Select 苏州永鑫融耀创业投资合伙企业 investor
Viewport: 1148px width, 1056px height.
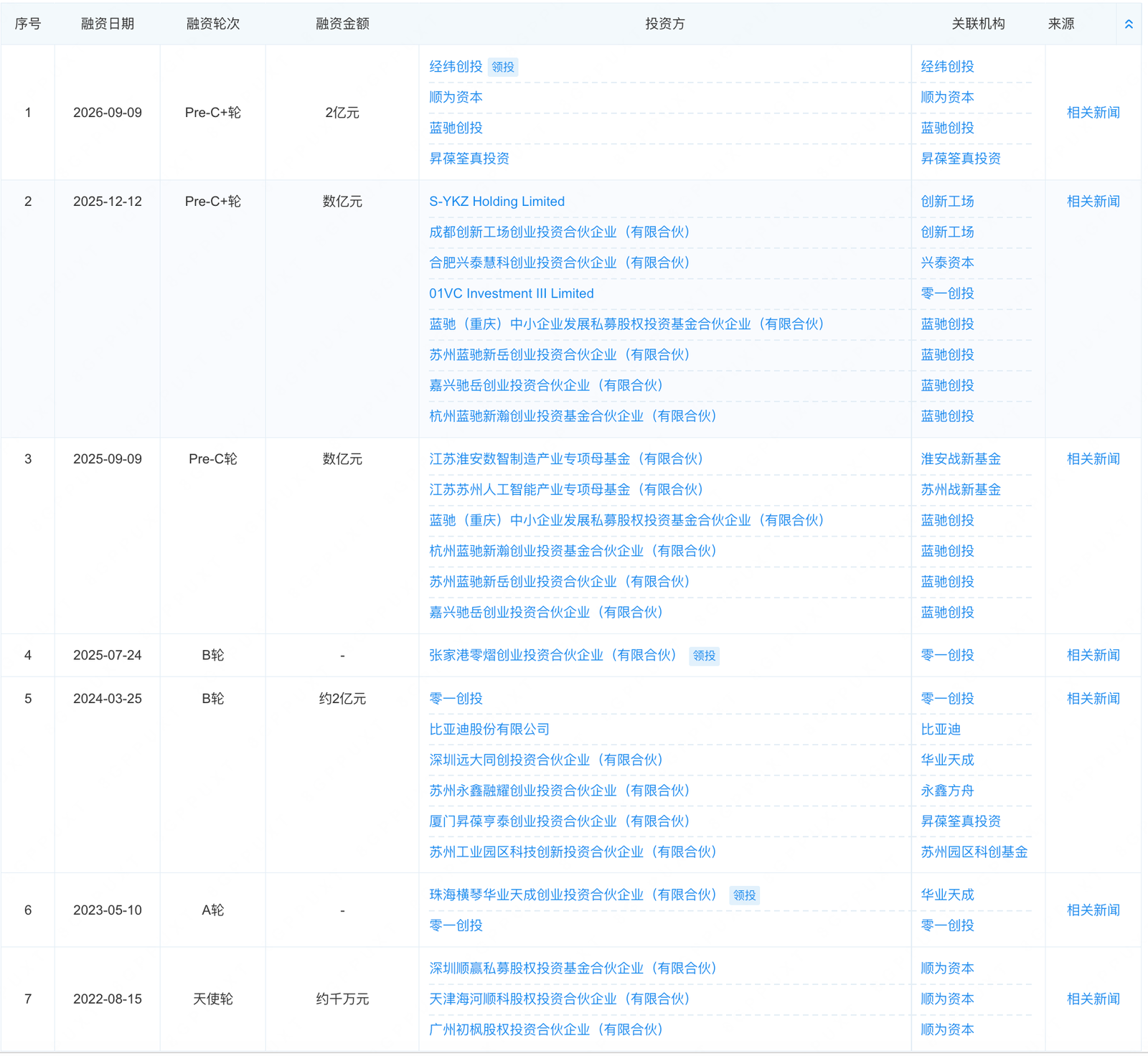click(560, 791)
